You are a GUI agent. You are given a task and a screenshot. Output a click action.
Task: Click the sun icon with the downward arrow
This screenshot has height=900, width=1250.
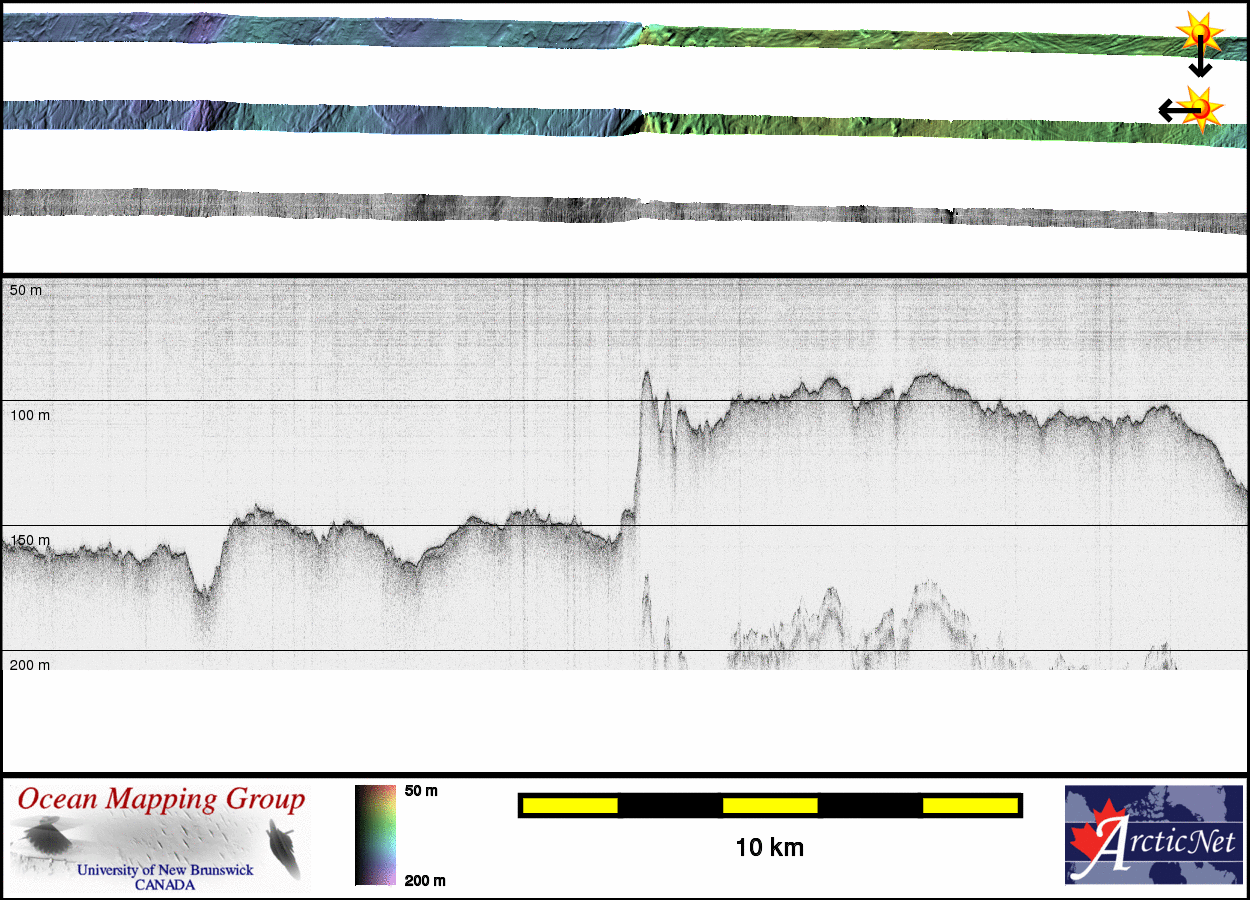(1198, 33)
